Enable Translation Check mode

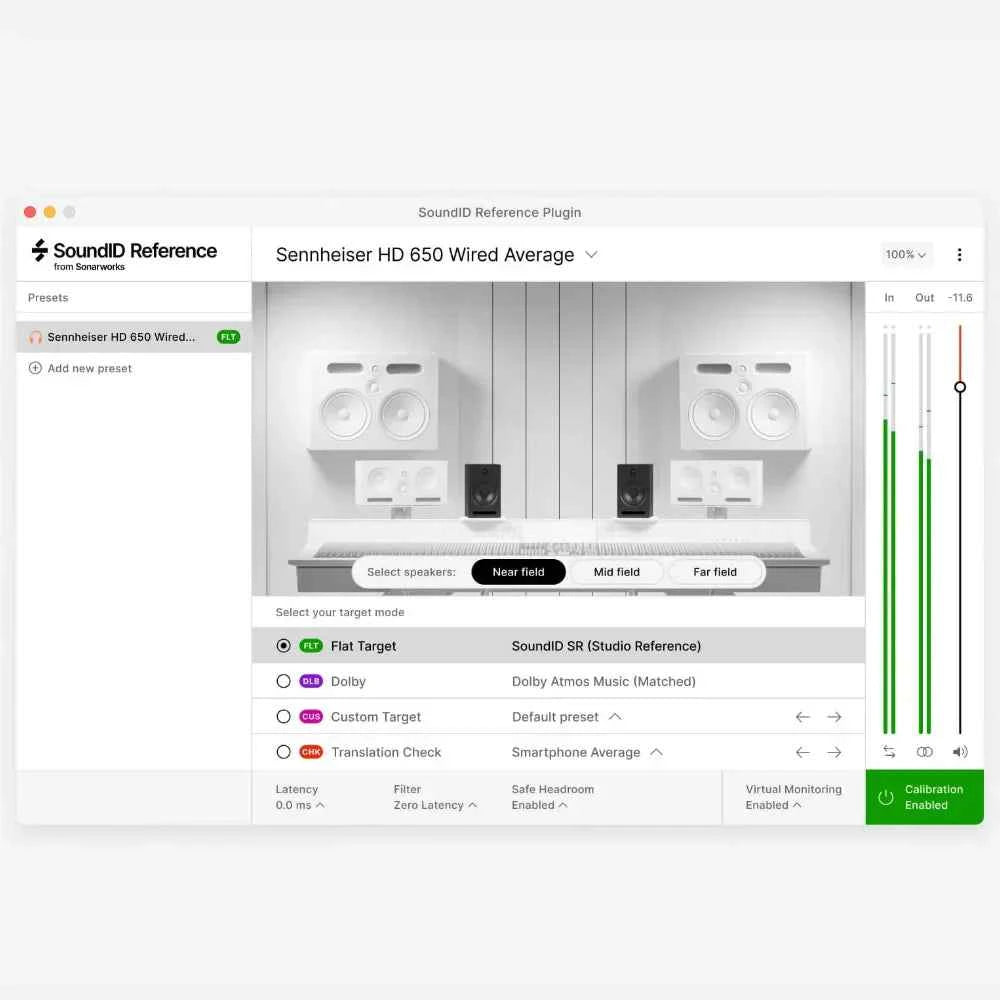coord(283,752)
